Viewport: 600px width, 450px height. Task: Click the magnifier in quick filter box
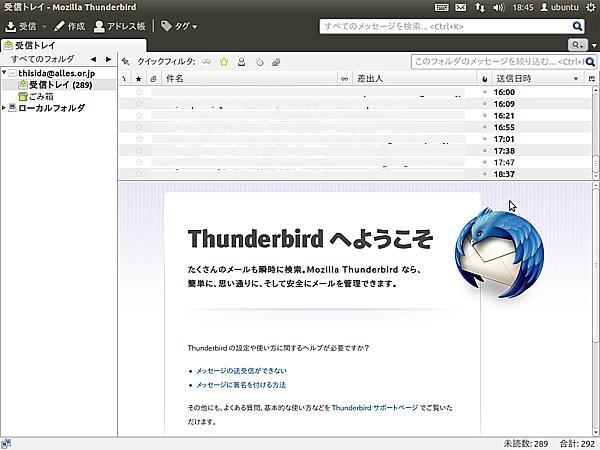tap(590, 62)
